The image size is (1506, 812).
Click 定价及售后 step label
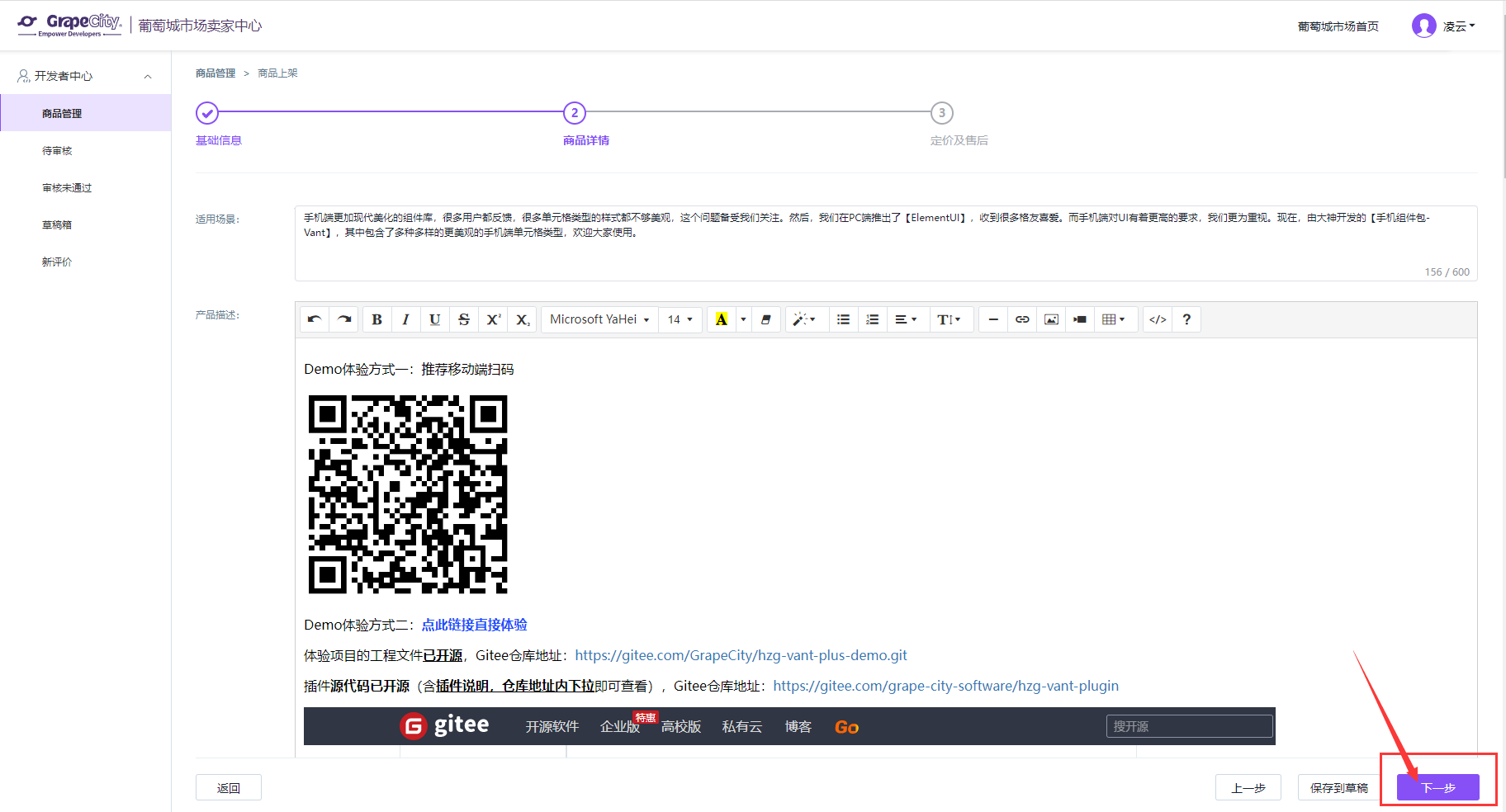tap(959, 140)
